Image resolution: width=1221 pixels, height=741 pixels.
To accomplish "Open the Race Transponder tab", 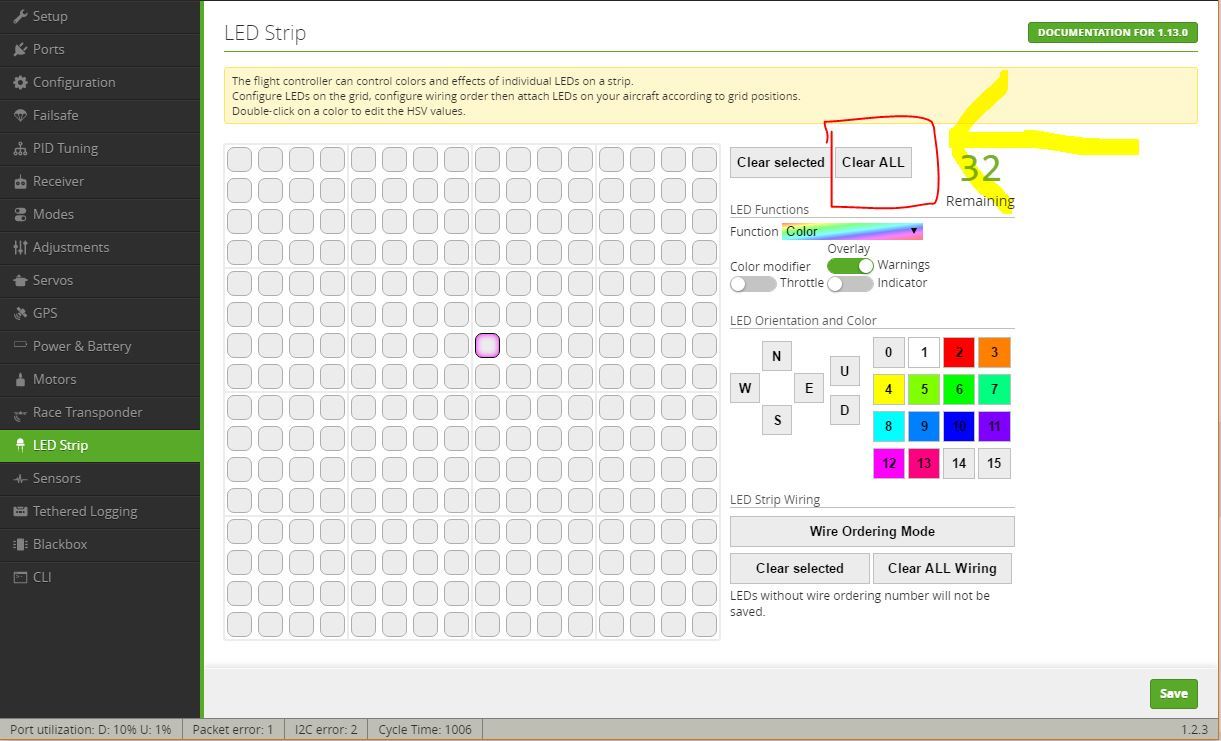I will tap(100, 412).
